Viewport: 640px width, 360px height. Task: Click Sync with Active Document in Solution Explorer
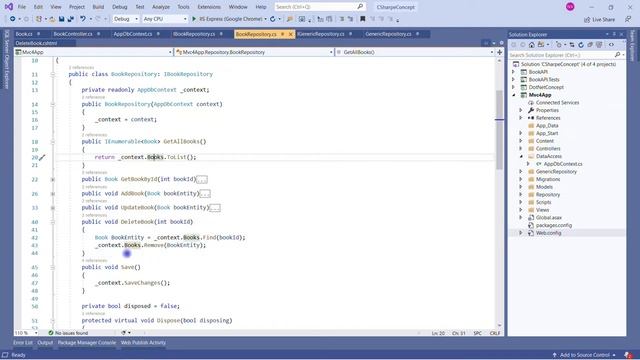tap(572, 45)
